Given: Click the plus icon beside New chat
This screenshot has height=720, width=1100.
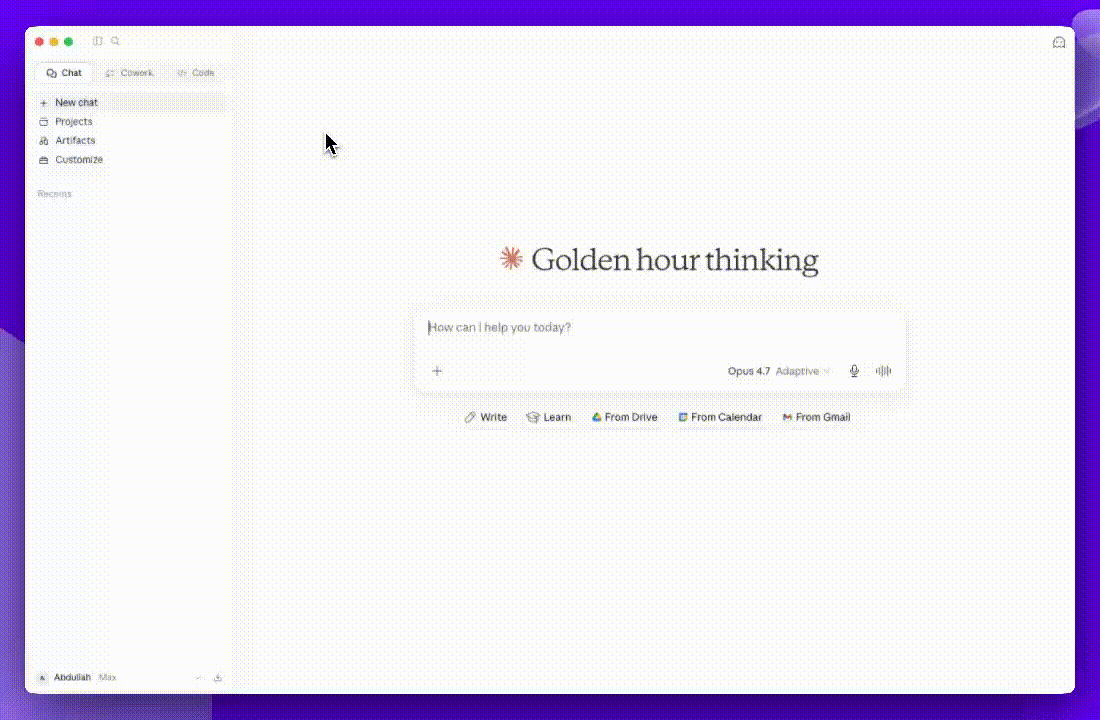Looking at the screenshot, I should 43,102.
